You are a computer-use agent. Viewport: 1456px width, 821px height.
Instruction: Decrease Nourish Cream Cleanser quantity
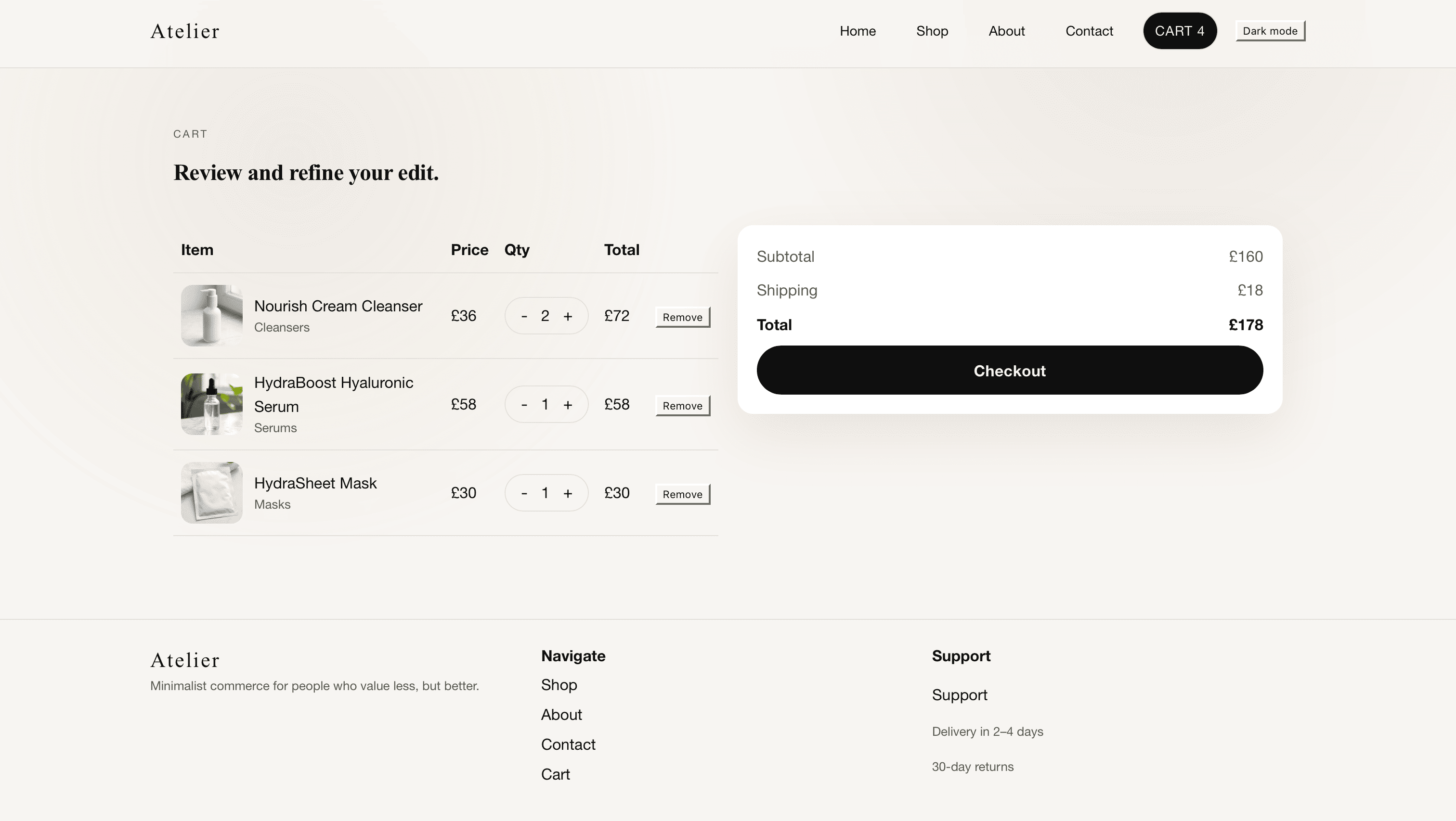pos(524,316)
